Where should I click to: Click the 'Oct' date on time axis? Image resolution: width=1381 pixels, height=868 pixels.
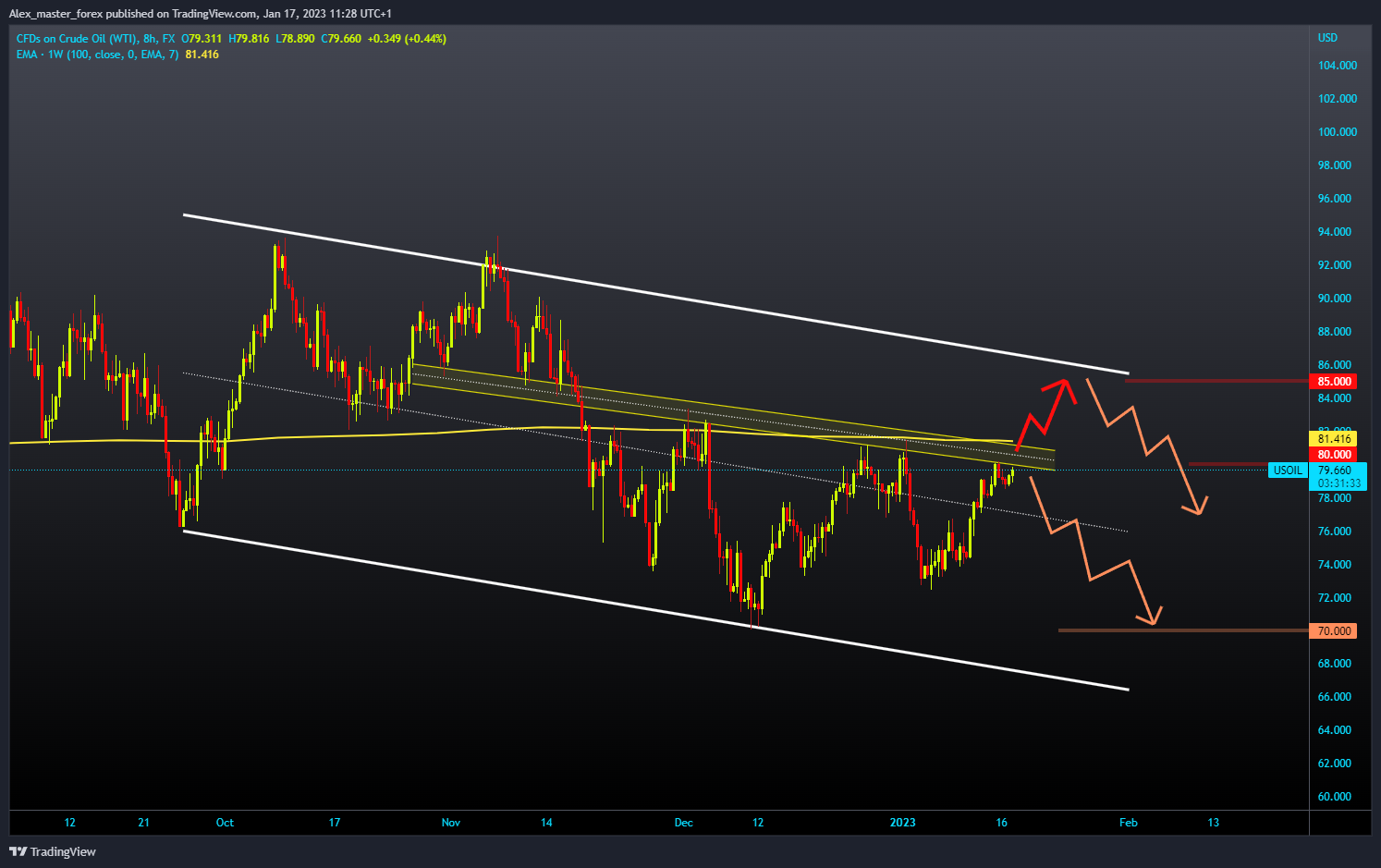(x=225, y=823)
